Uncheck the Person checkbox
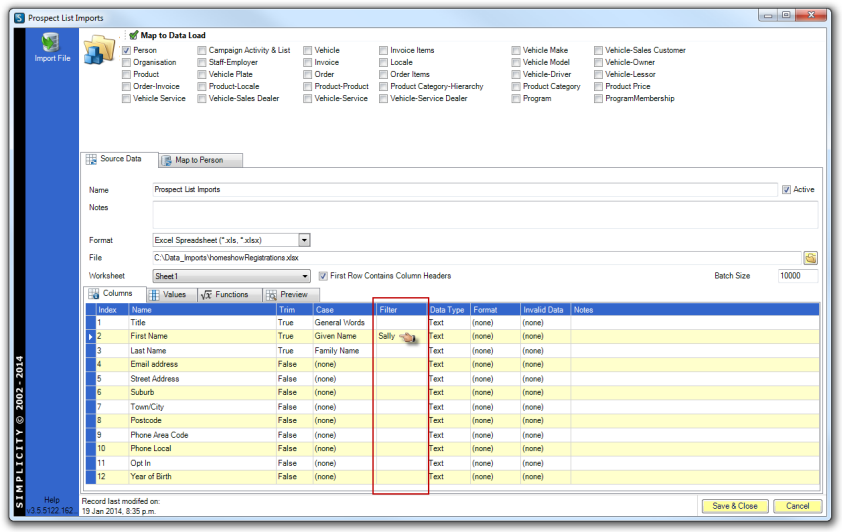 click(x=126, y=50)
